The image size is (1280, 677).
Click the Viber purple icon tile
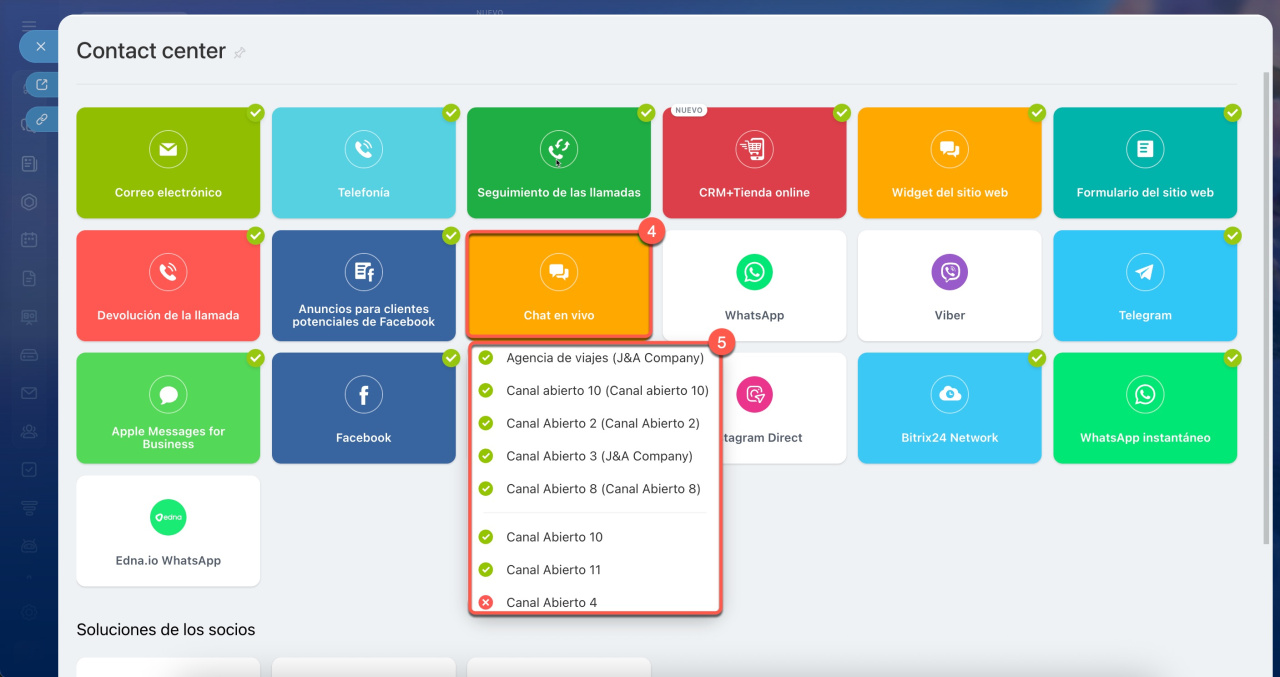tap(949, 285)
